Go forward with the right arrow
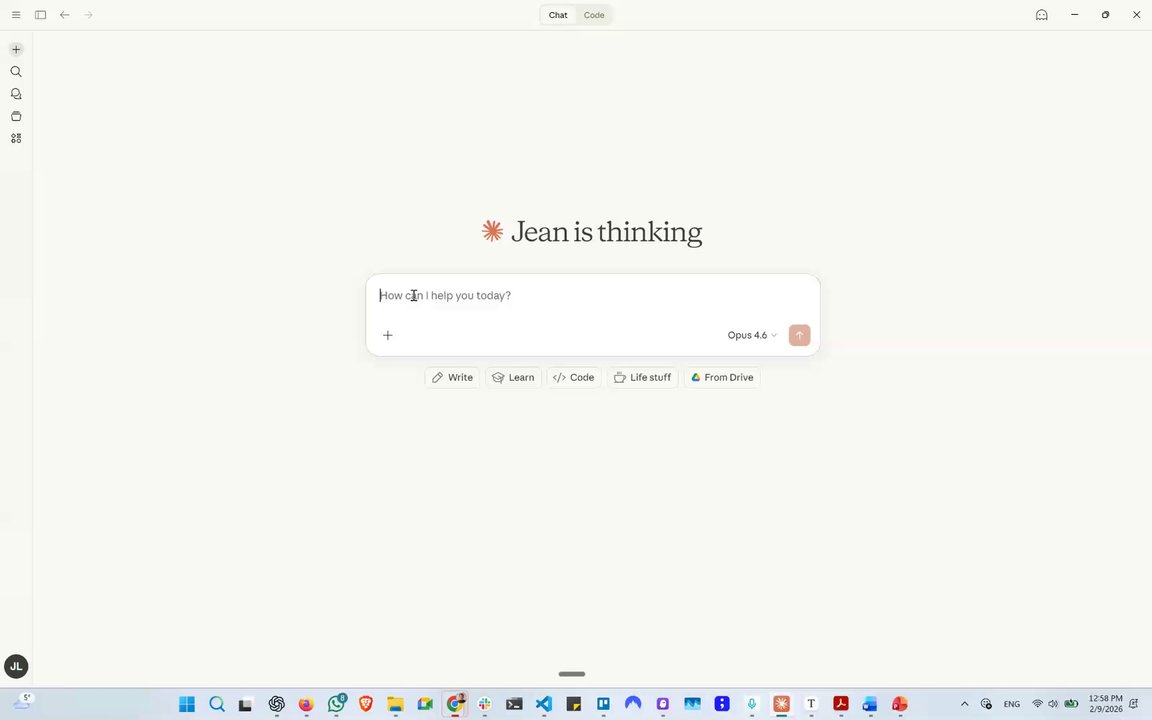This screenshot has width=1152, height=720. point(88,15)
